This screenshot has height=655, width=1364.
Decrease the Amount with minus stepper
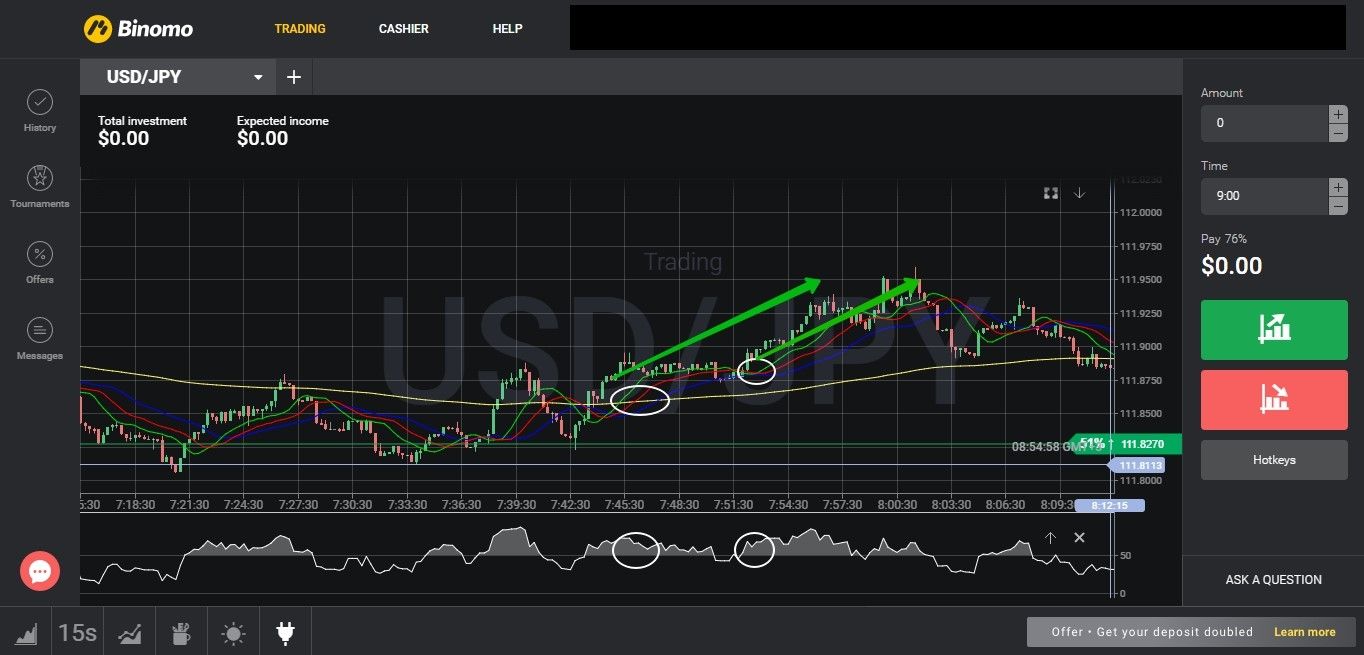[x=1339, y=133]
